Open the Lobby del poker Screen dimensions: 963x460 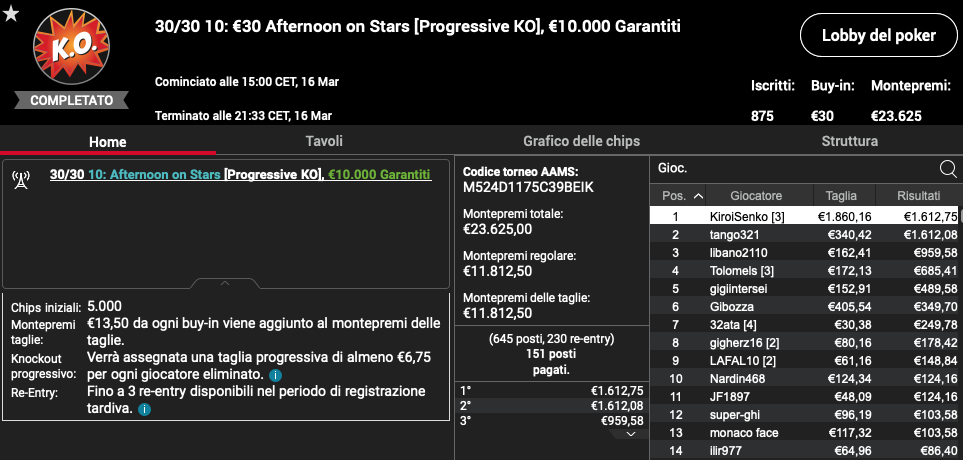[x=879, y=35]
